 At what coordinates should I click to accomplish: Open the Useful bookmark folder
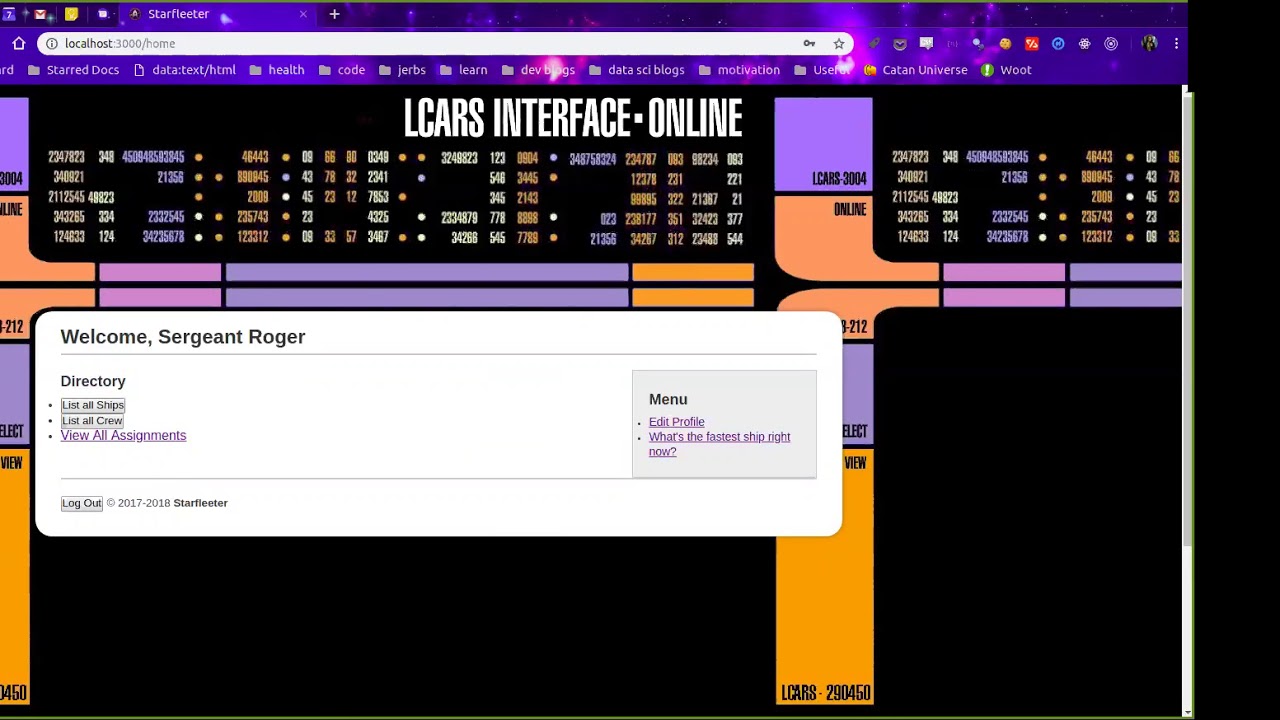(x=822, y=70)
